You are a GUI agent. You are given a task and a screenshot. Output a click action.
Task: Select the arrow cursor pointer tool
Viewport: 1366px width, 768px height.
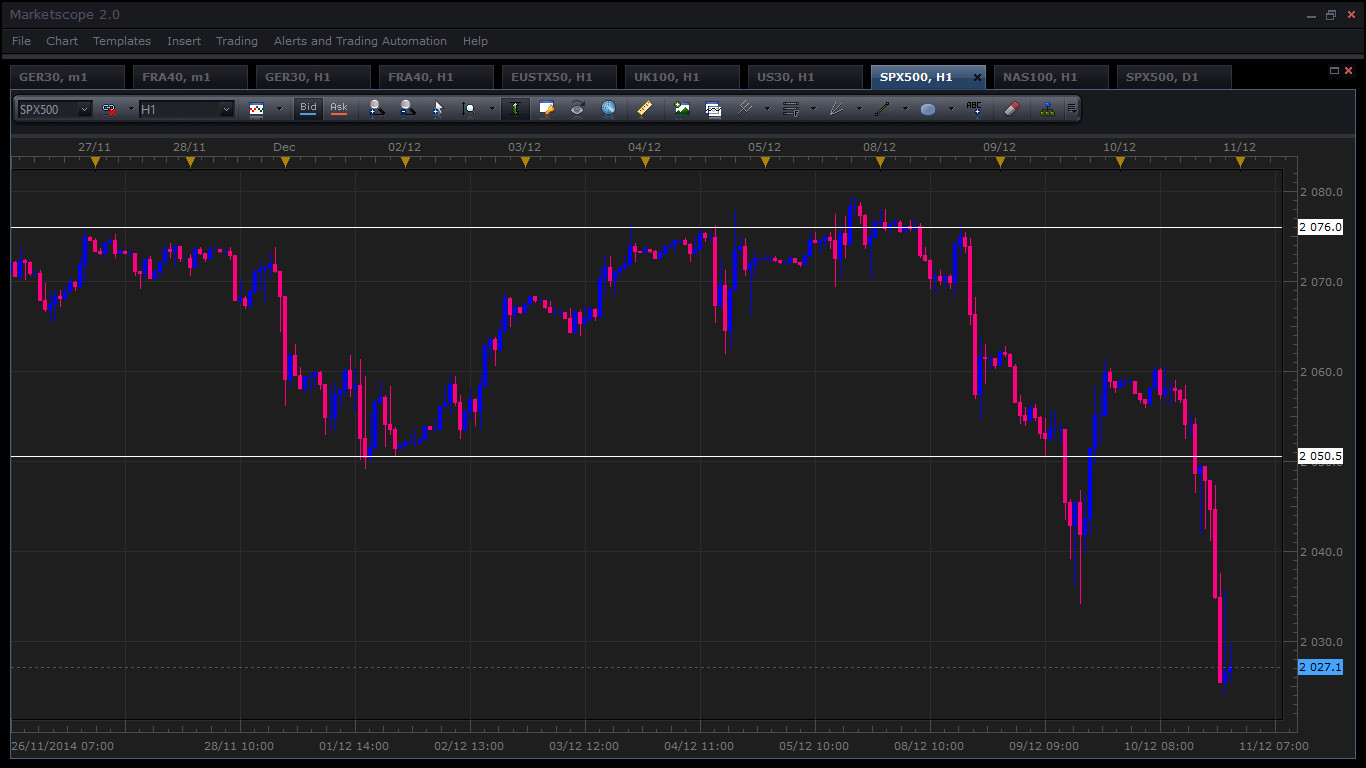tap(437, 108)
